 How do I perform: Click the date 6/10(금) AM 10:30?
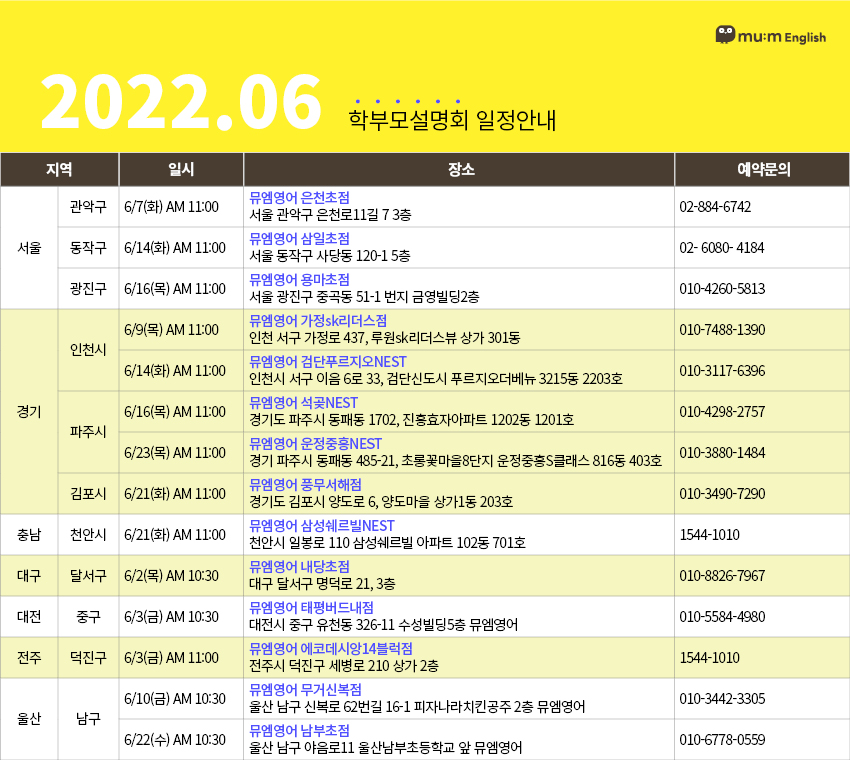tap(175, 699)
